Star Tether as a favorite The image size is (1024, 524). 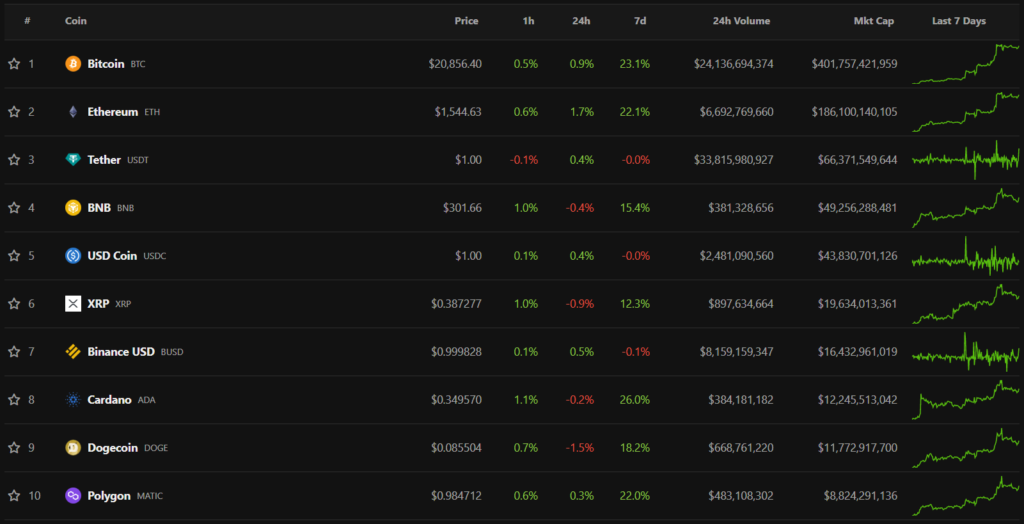click(14, 159)
